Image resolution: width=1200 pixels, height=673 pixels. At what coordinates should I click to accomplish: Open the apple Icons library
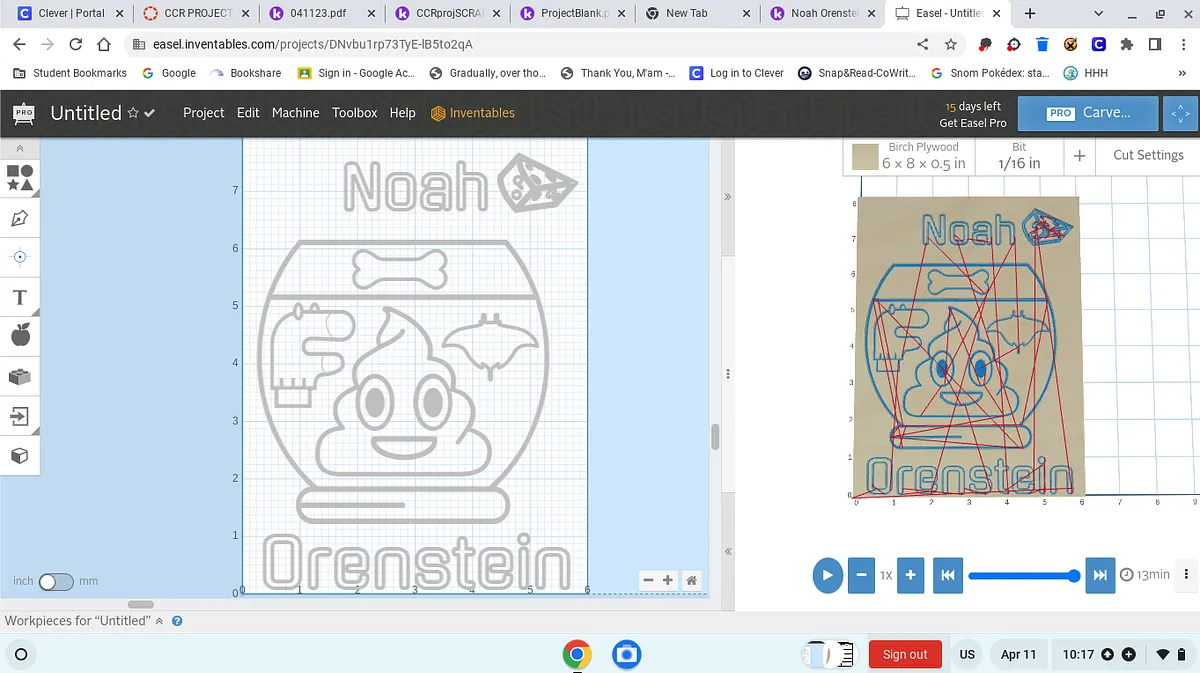tap(20, 336)
